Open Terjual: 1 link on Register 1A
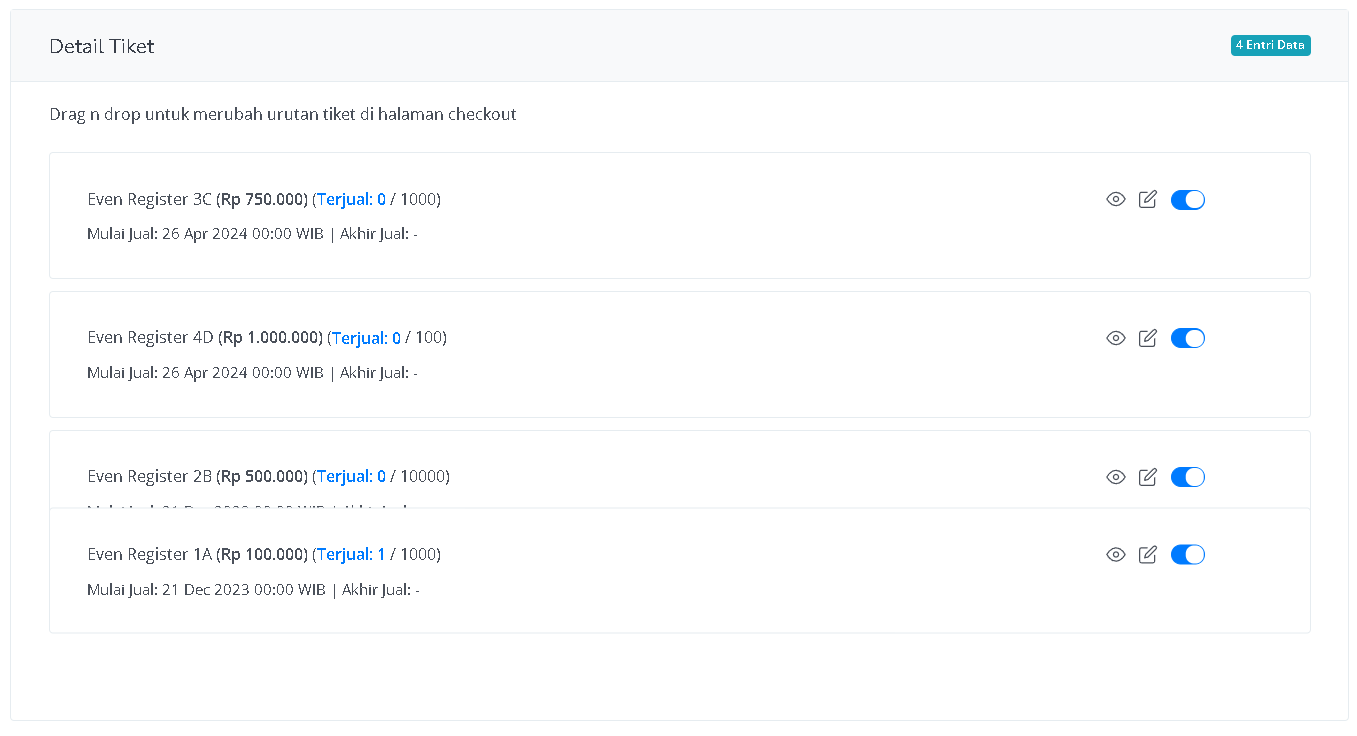The width and height of the screenshot is (1357, 736). [x=351, y=554]
